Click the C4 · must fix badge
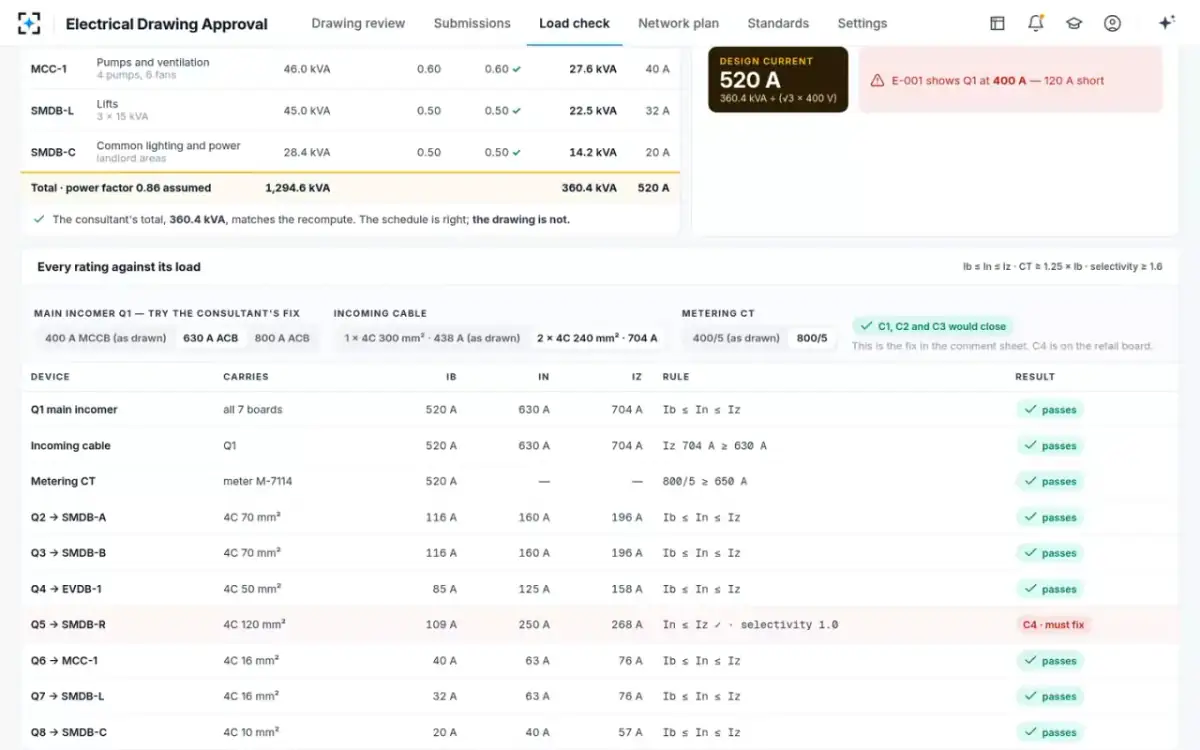The width and height of the screenshot is (1200, 750). [x=1053, y=625]
